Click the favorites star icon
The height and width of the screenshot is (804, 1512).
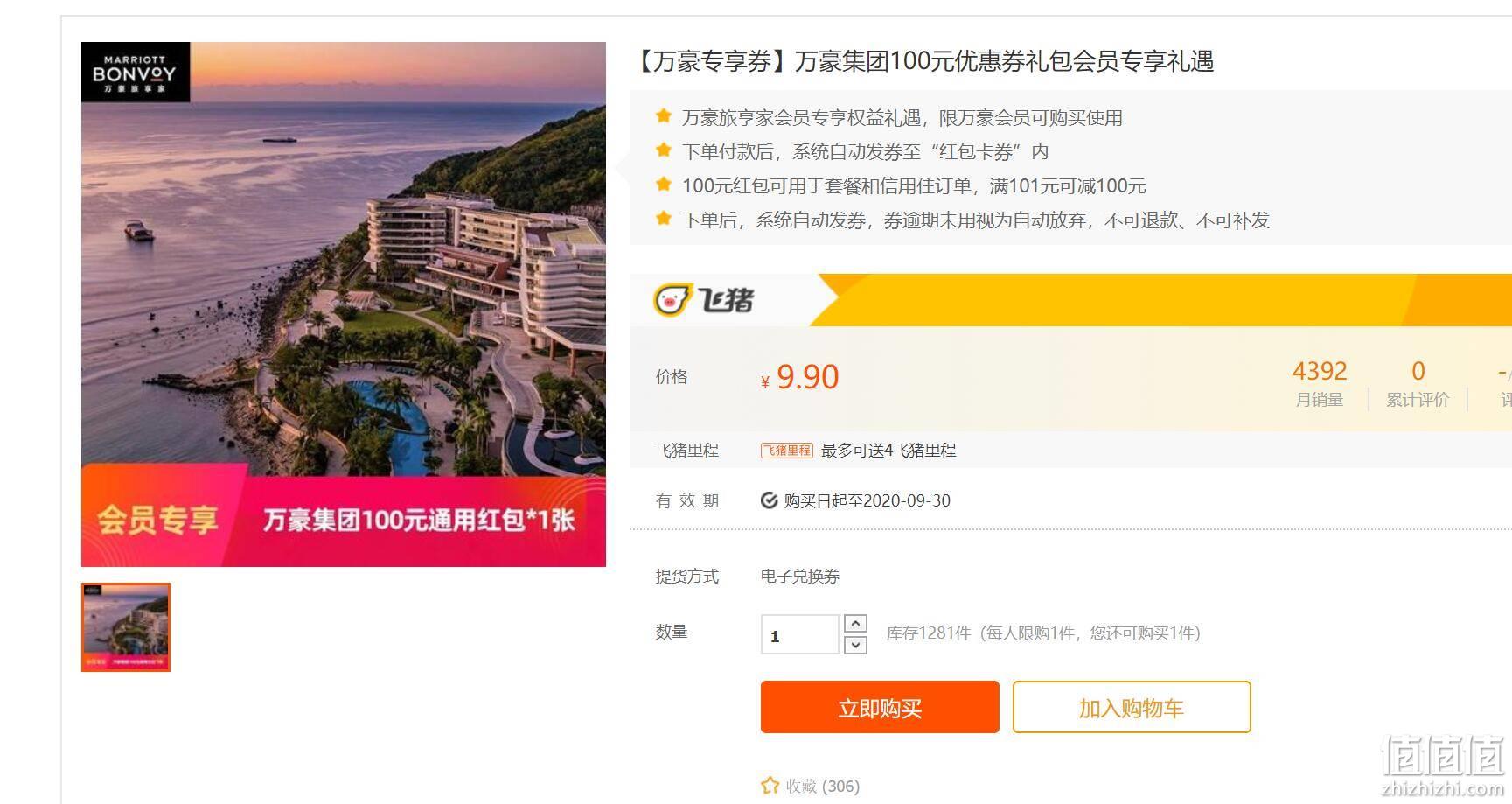[770, 786]
